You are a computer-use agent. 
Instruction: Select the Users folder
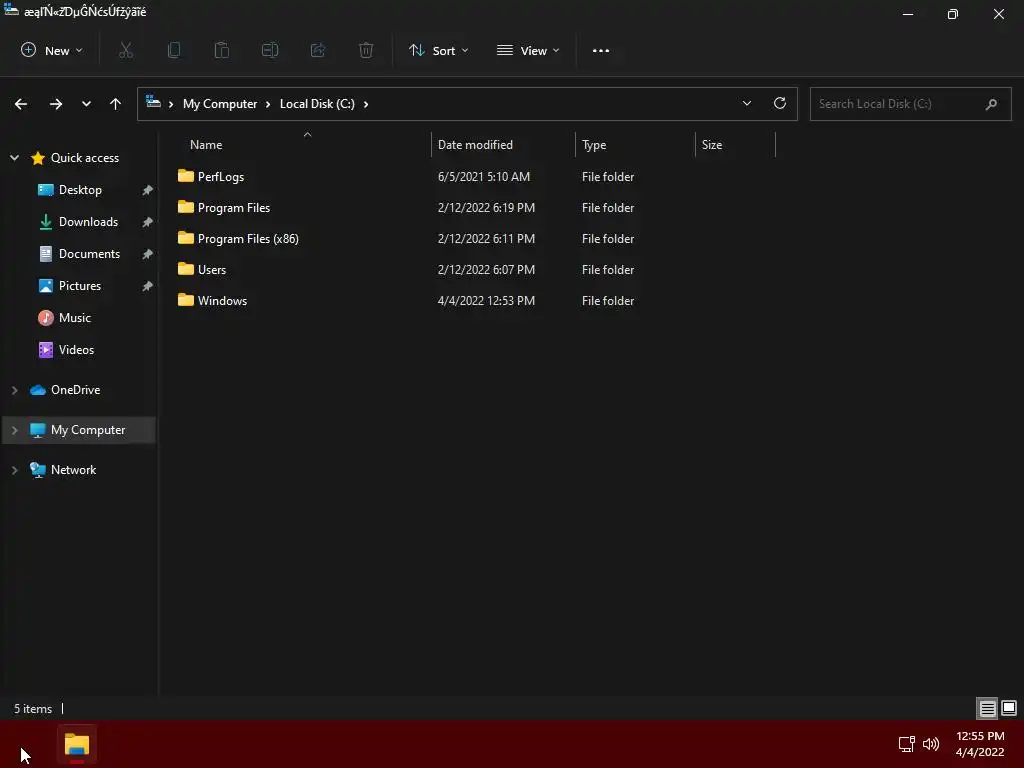coord(212,270)
